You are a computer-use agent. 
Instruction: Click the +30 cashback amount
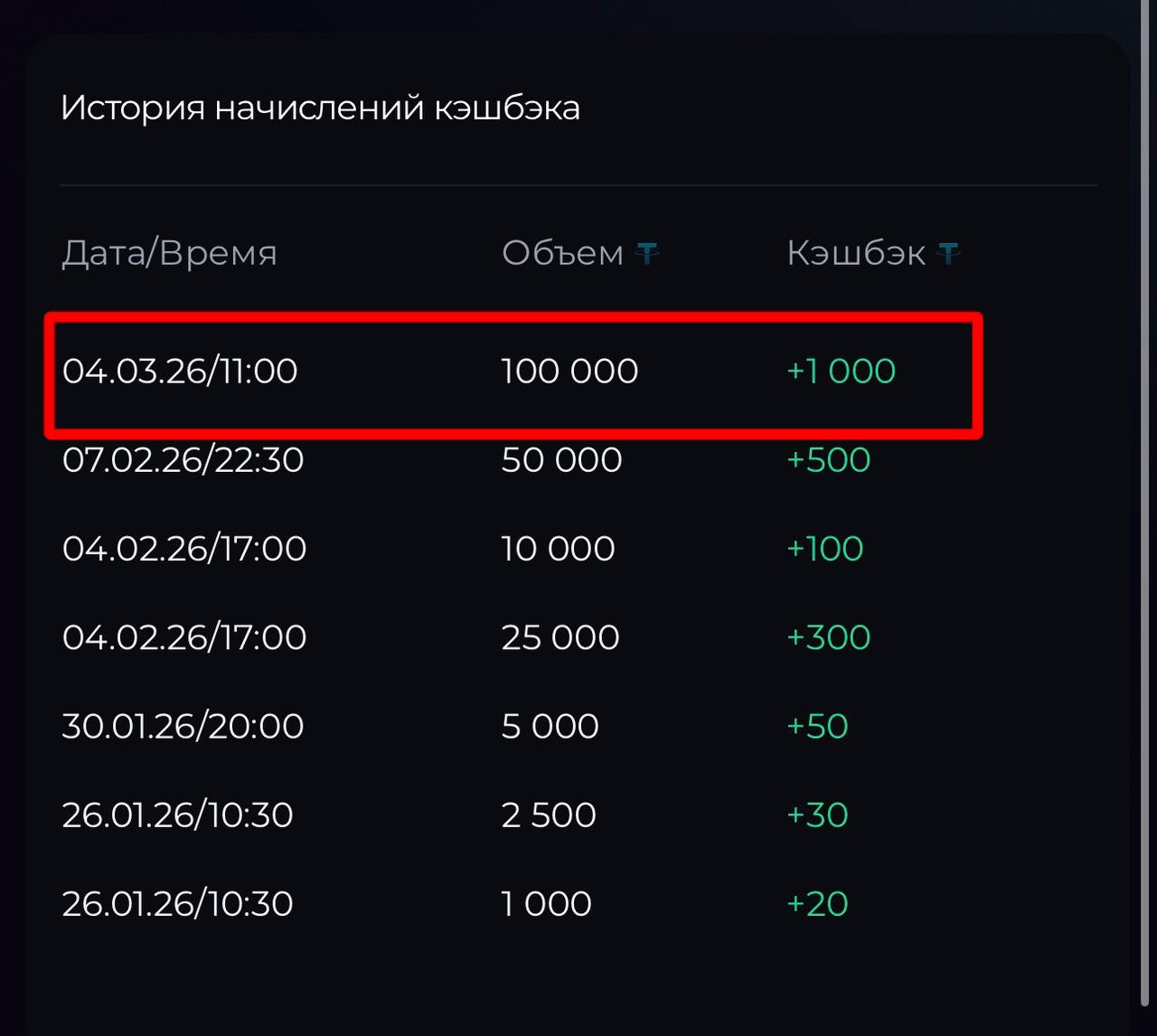tap(817, 815)
